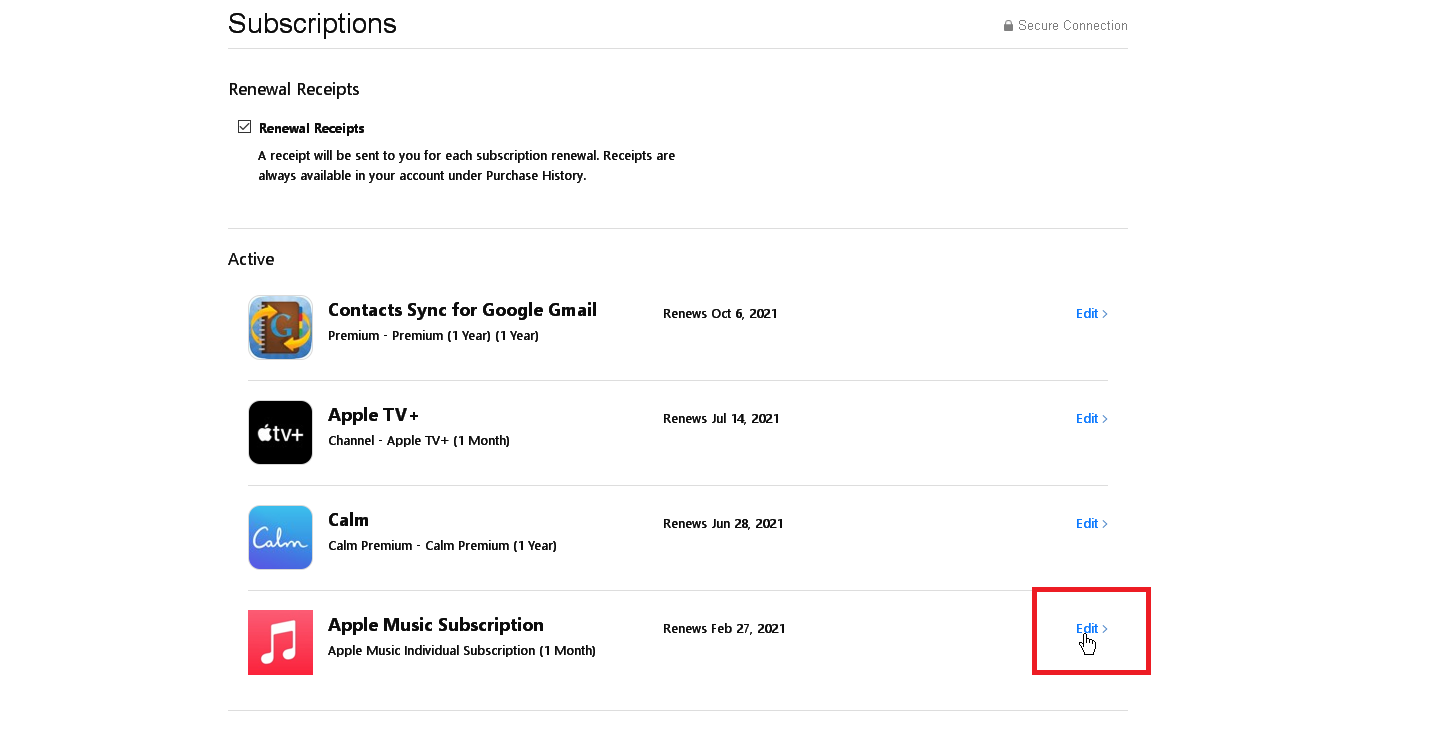Screen dimensions: 1441x737
Task: Click the Active section heading
Action: click(x=251, y=259)
